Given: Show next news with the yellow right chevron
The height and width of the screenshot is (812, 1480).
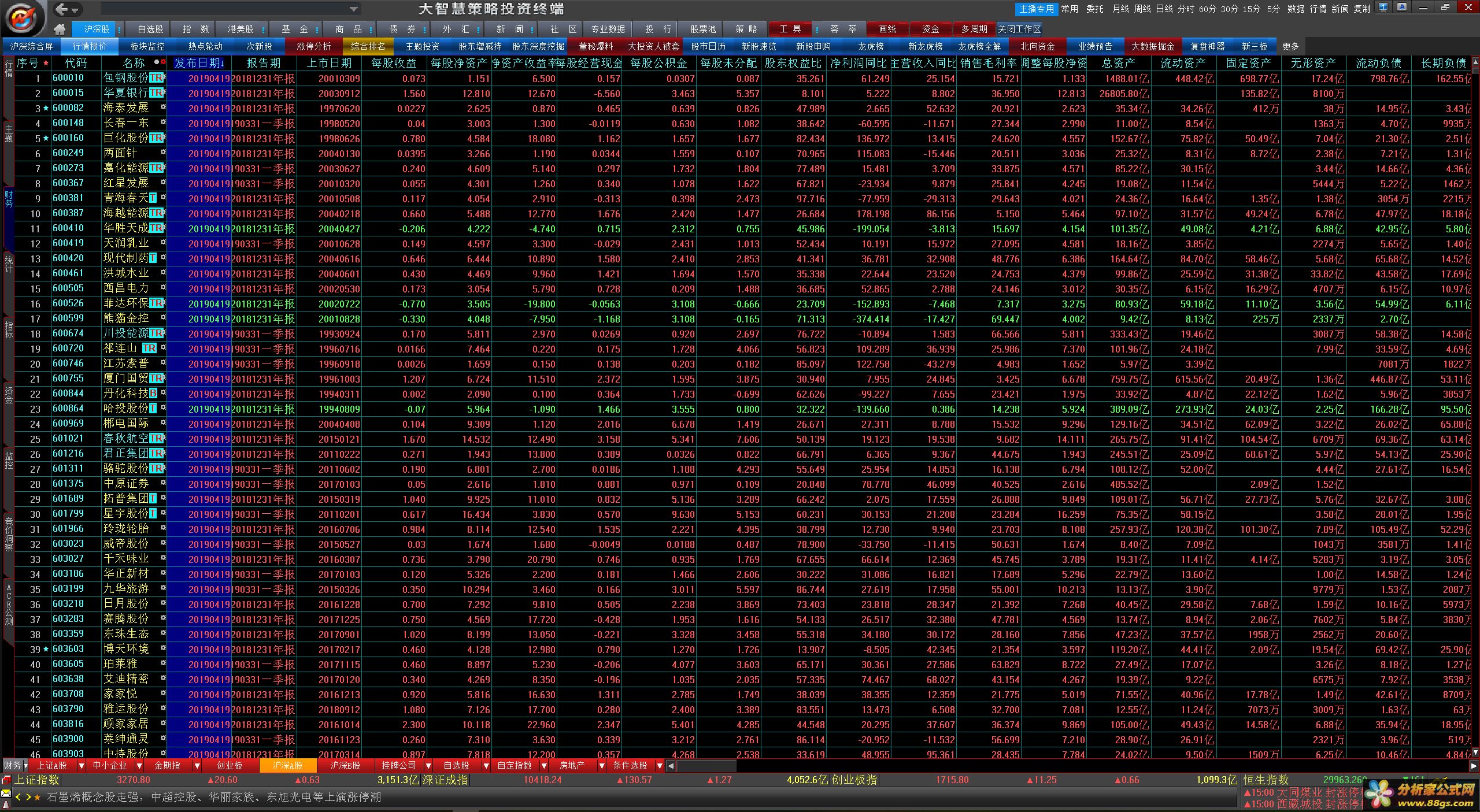Looking at the screenshot, I should [28, 798].
